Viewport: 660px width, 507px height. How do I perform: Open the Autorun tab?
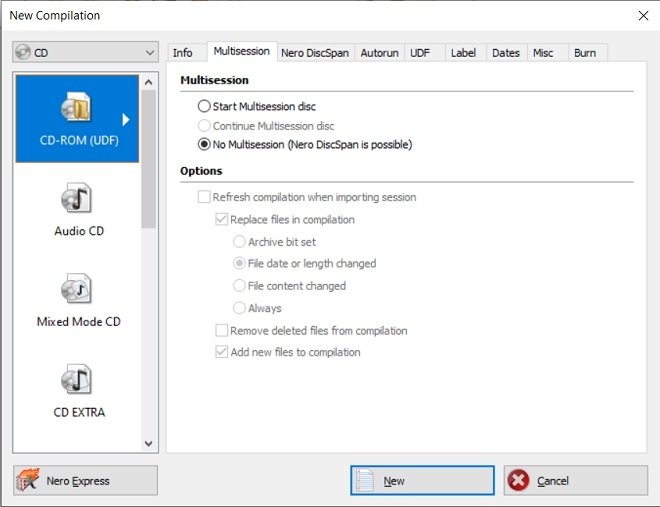(x=379, y=53)
